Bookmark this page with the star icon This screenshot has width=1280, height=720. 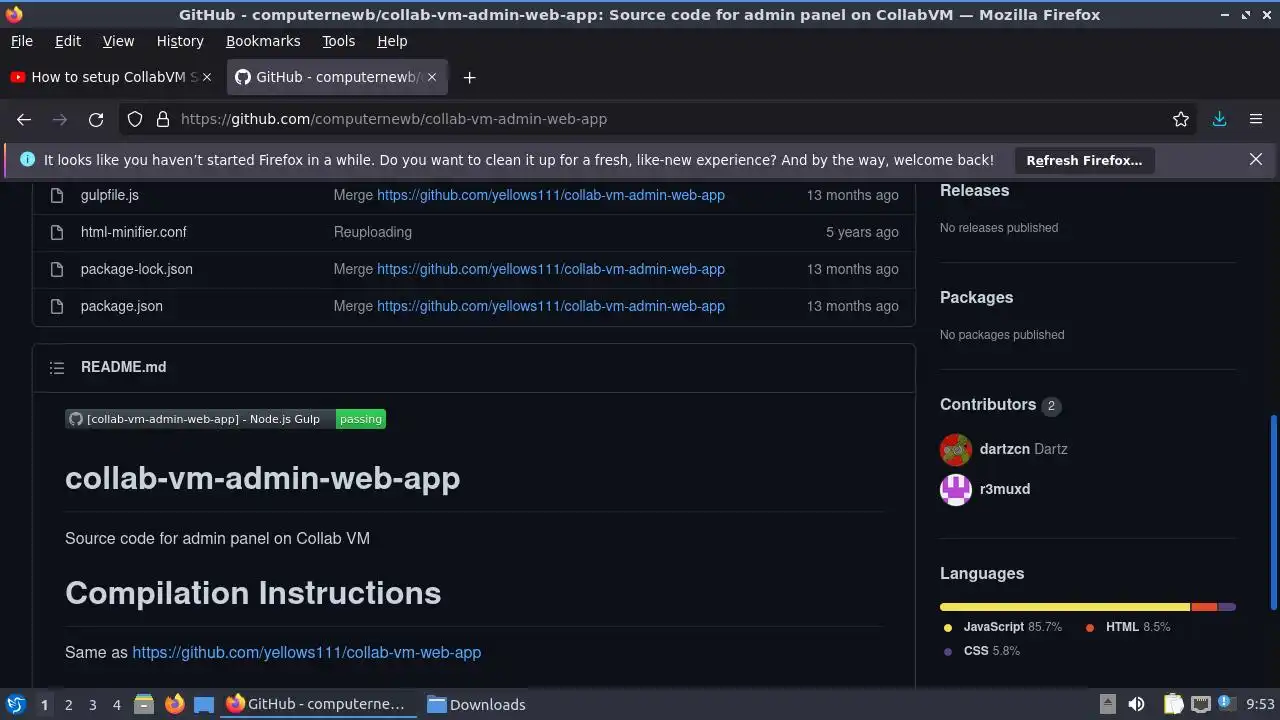(x=1181, y=119)
